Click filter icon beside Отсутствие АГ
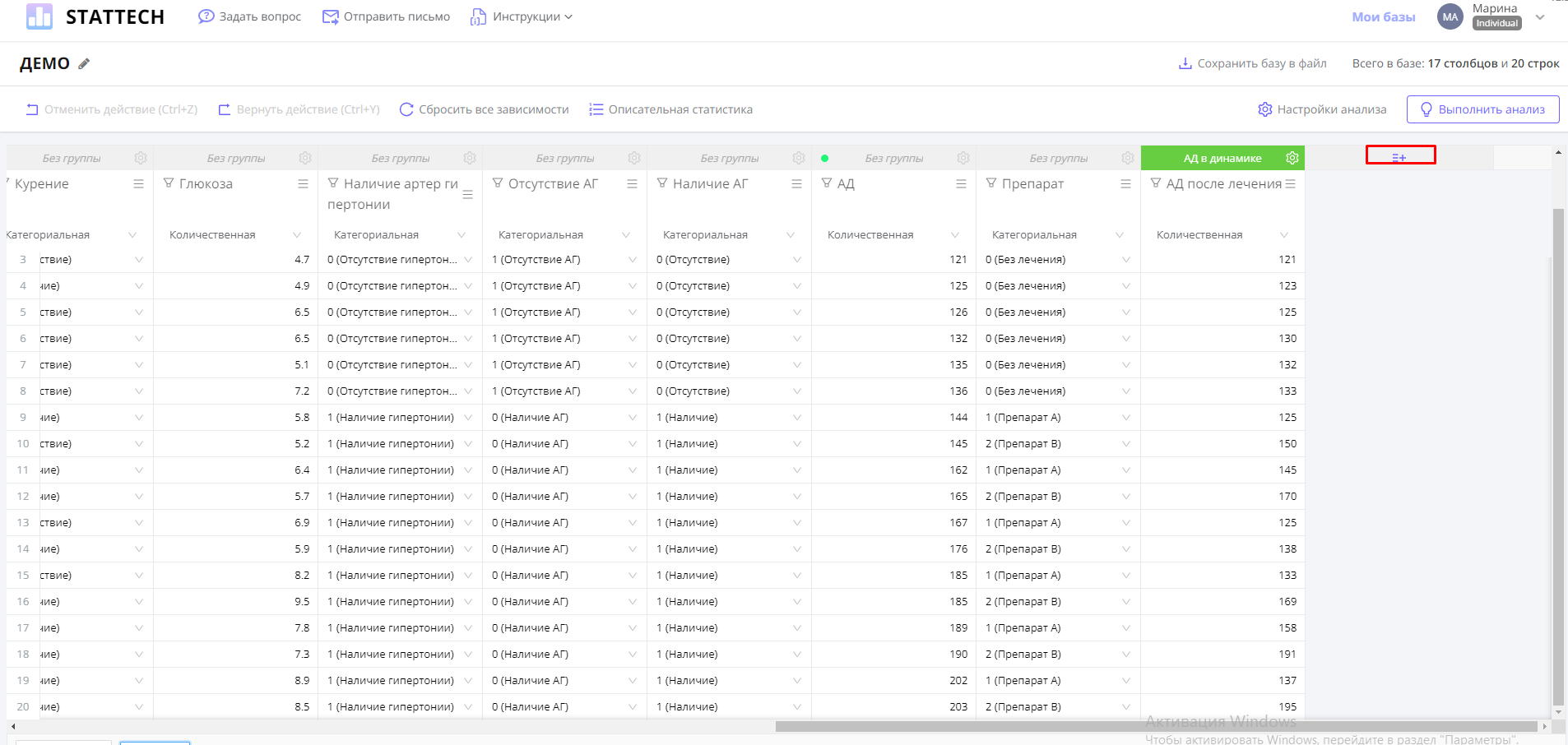Screen dimensions: 1568x745 498,183
